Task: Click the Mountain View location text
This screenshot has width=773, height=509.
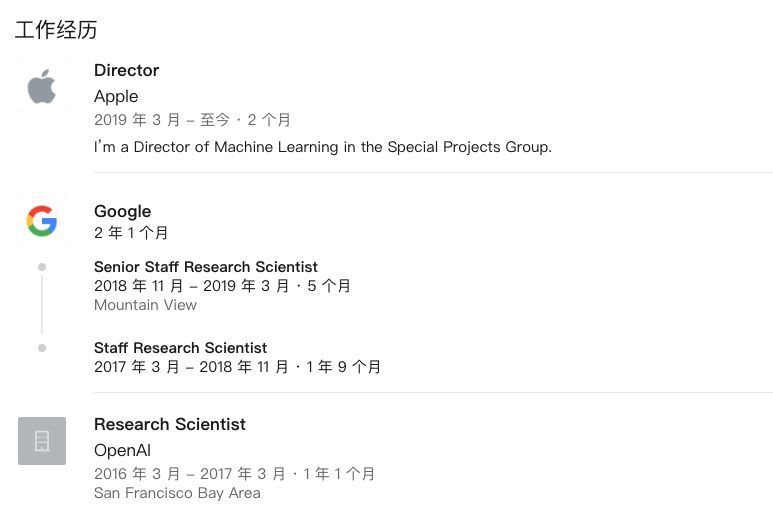Action: tap(145, 305)
